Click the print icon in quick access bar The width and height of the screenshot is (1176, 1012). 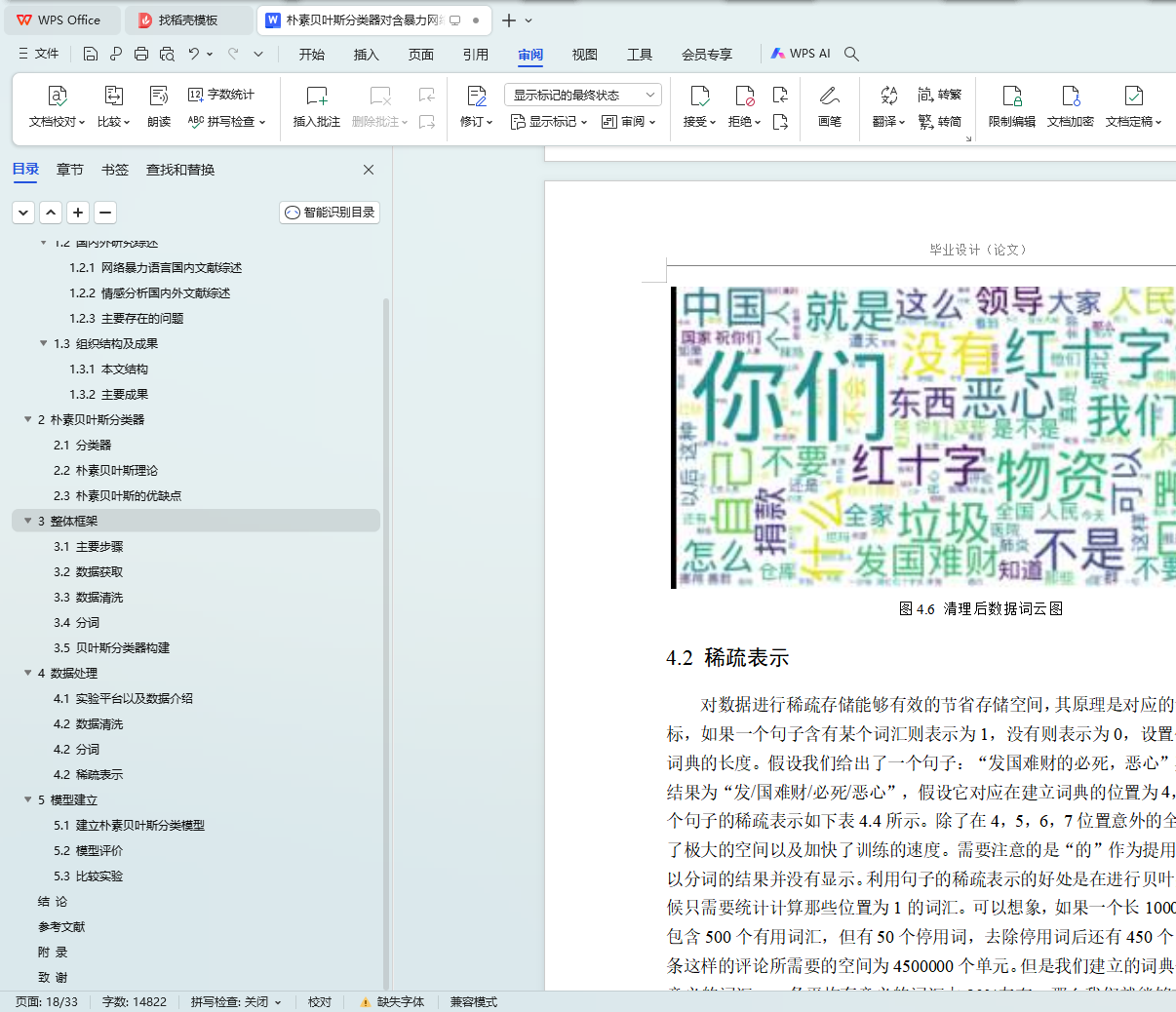coord(141,55)
